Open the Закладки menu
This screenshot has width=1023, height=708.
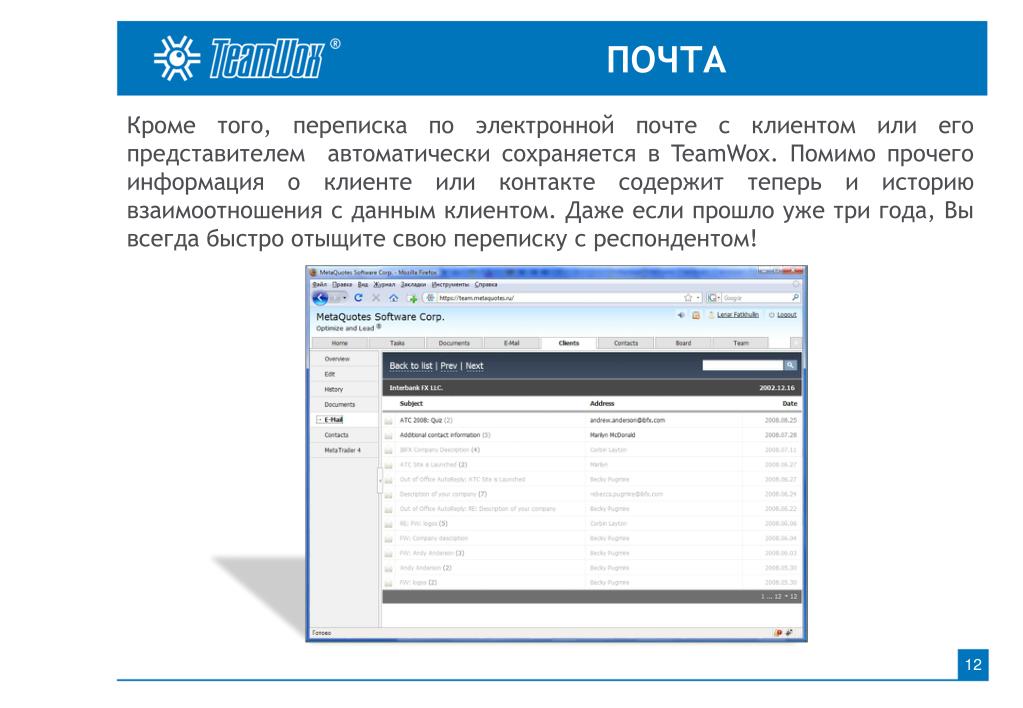coord(413,285)
